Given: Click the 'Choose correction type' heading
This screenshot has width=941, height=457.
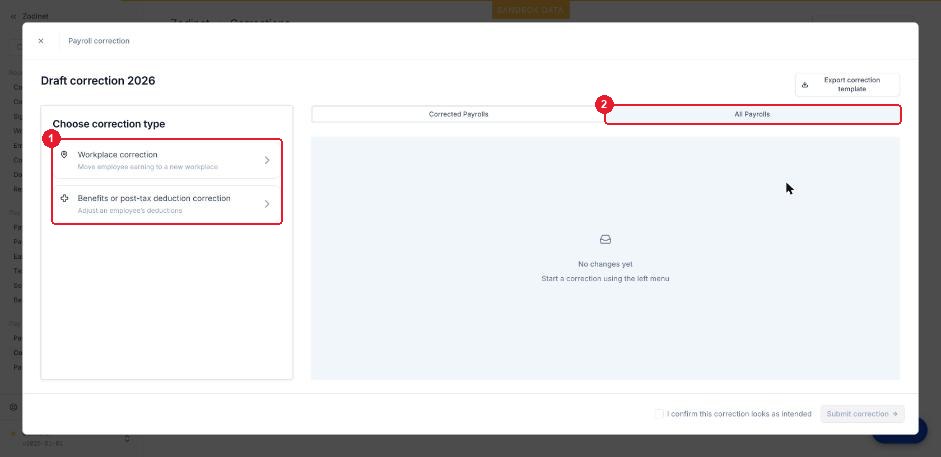Looking at the screenshot, I should pyautogui.click(x=109, y=124).
